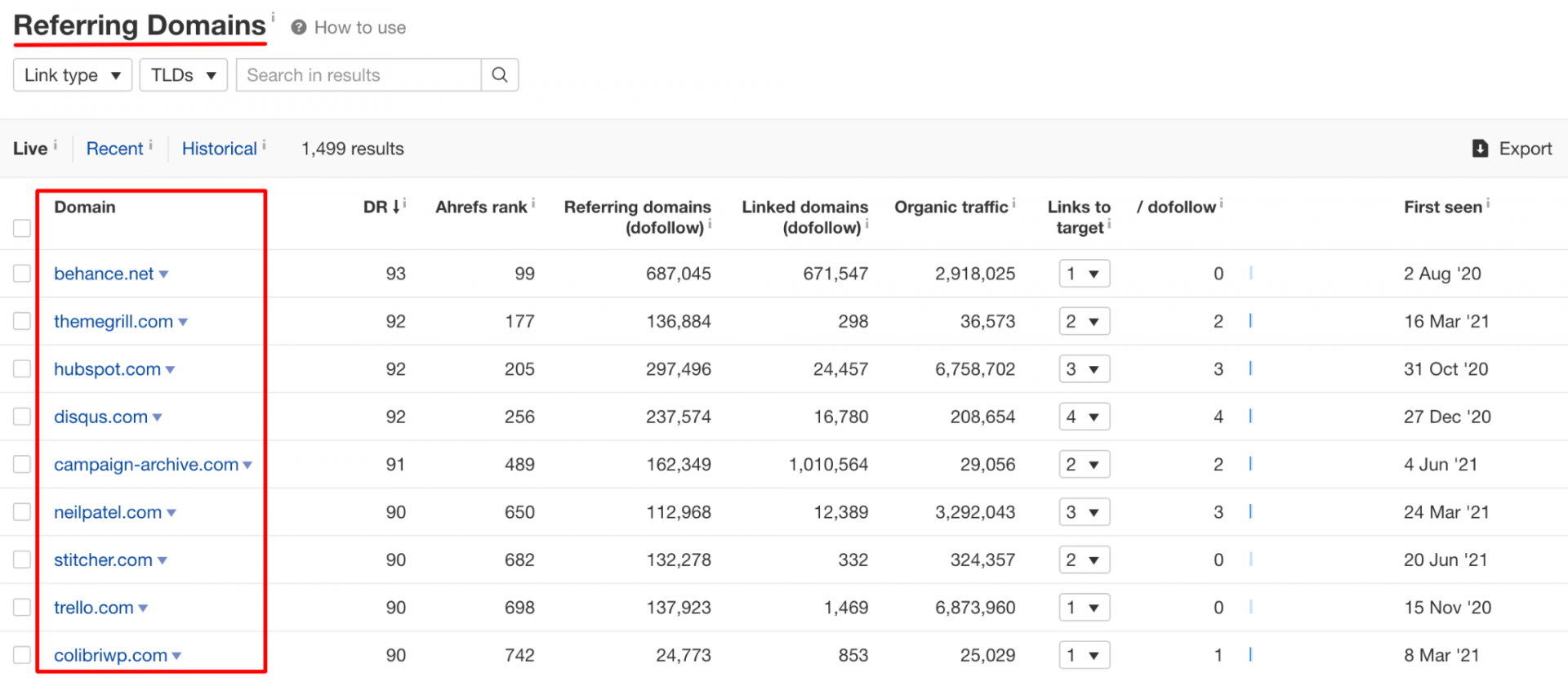Click the info icon next to Organic traffic
This screenshot has width=1568, height=678.
click(1014, 203)
